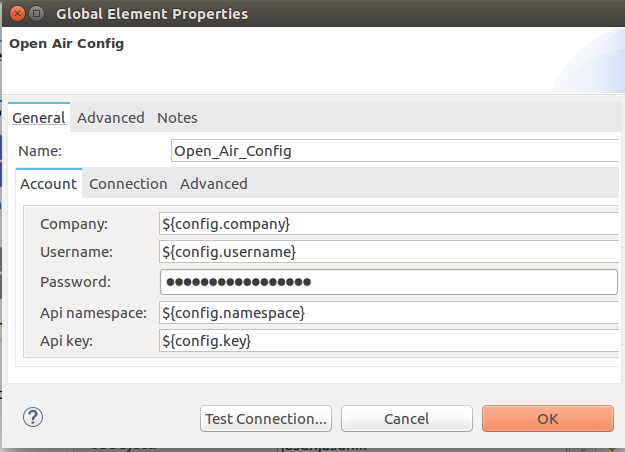Click the Open Air Config heading text
The height and width of the screenshot is (452, 625).
coord(66,44)
